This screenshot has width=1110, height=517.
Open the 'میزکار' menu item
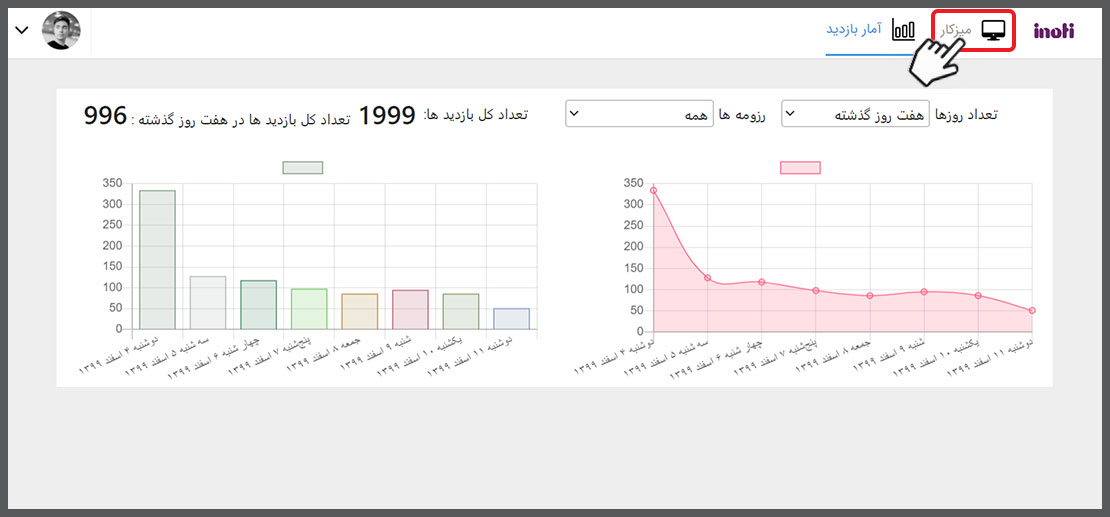[956, 31]
